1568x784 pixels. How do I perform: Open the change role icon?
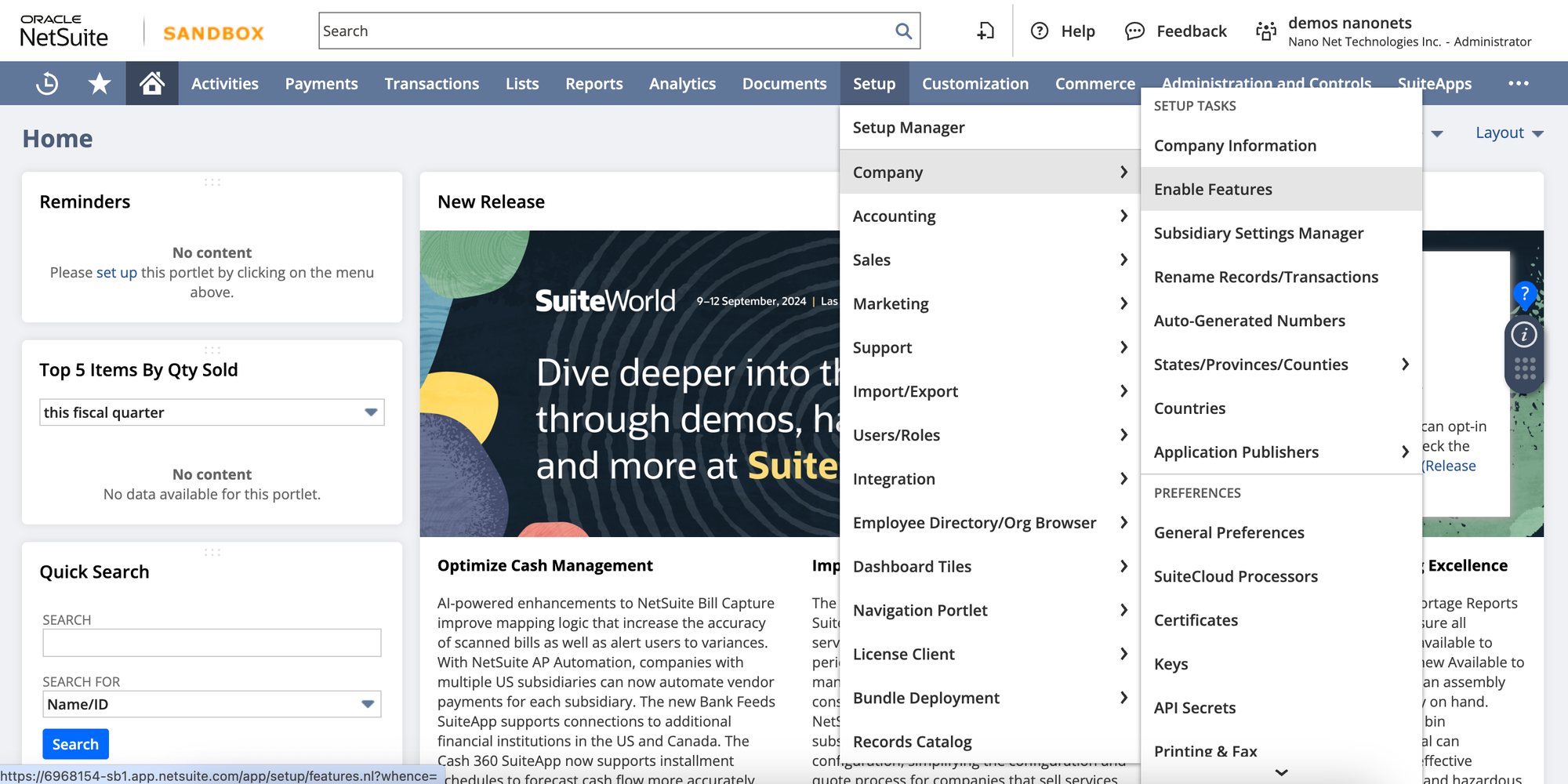[x=1265, y=31]
